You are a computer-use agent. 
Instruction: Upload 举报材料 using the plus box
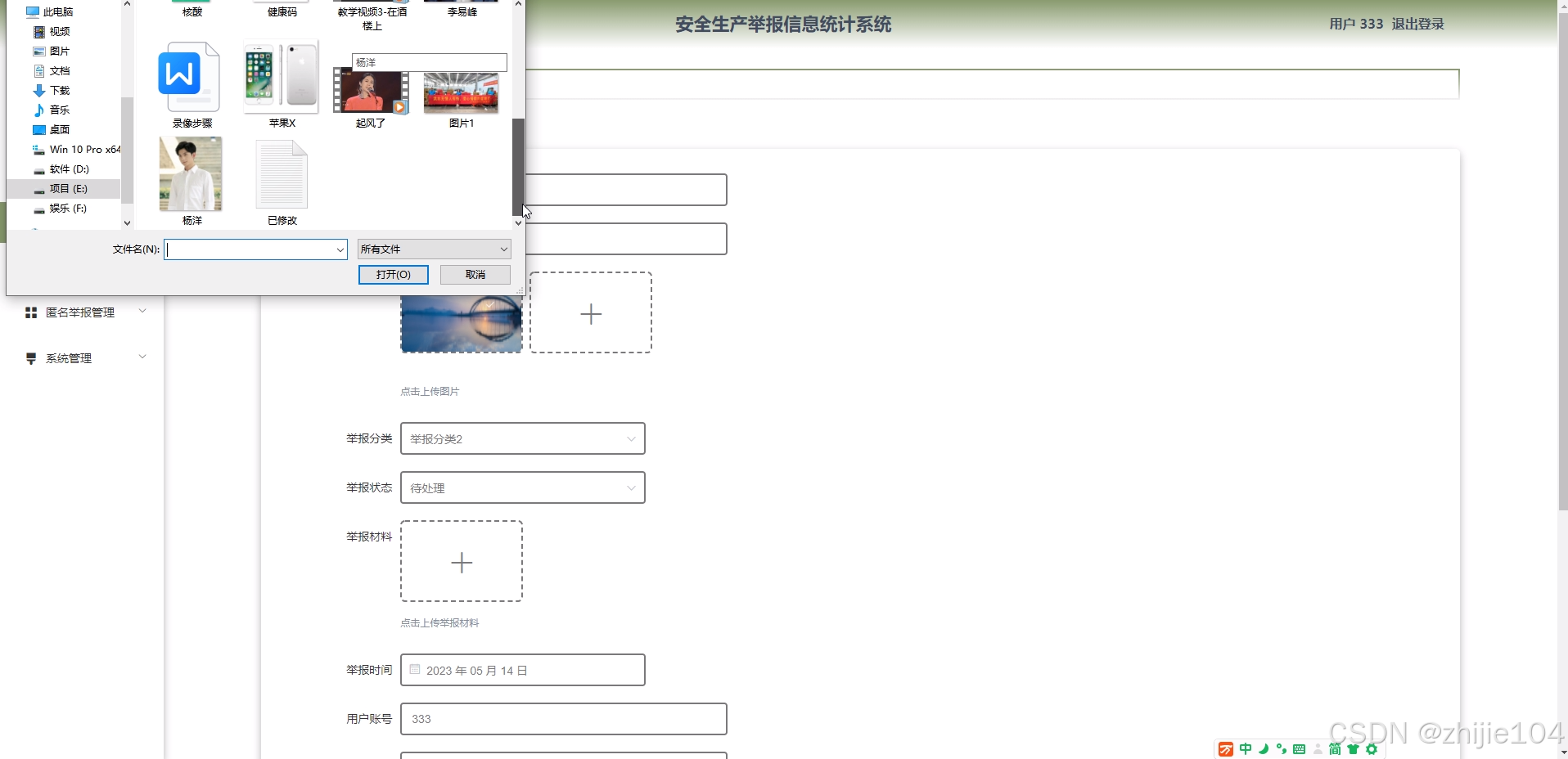462,561
